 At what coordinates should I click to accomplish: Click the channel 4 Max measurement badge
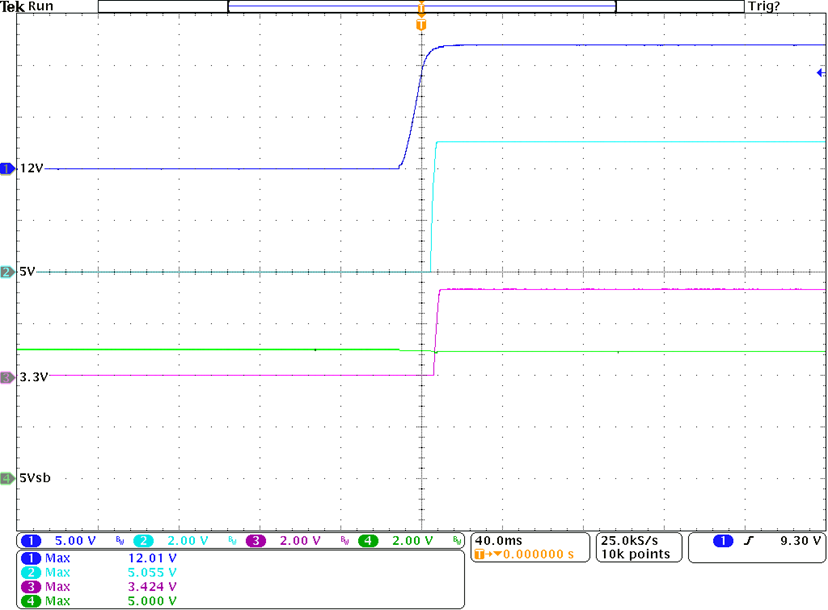pyautogui.click(x=31, y=601)
